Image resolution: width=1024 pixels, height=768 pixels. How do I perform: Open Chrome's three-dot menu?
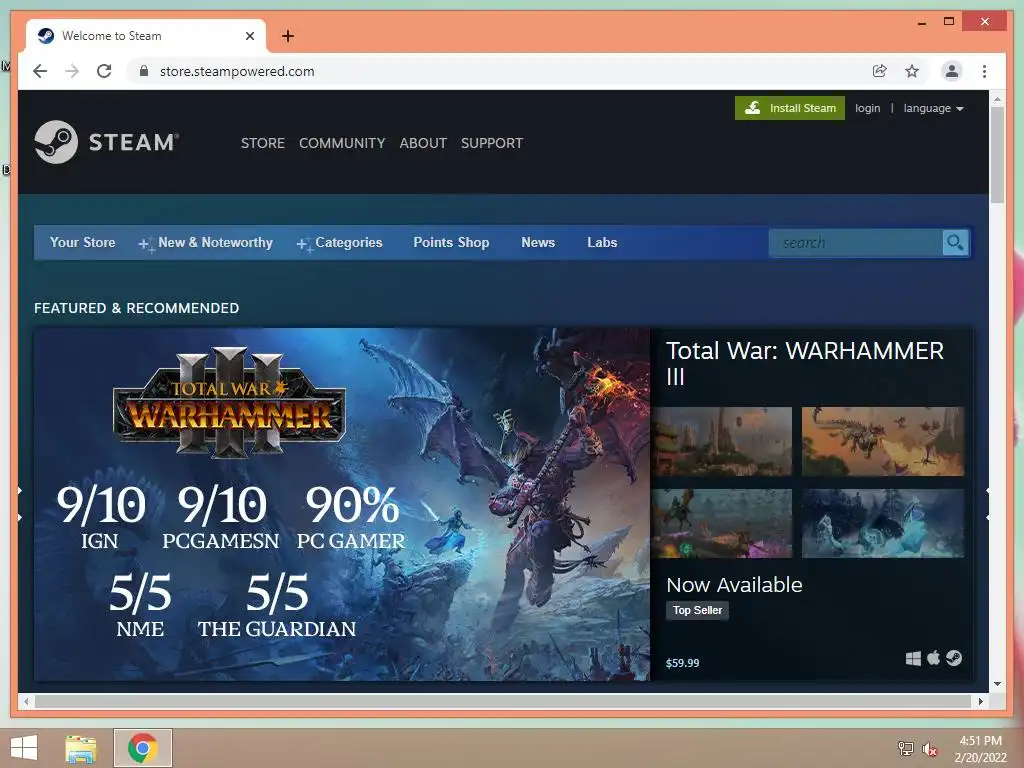(984, 71)
